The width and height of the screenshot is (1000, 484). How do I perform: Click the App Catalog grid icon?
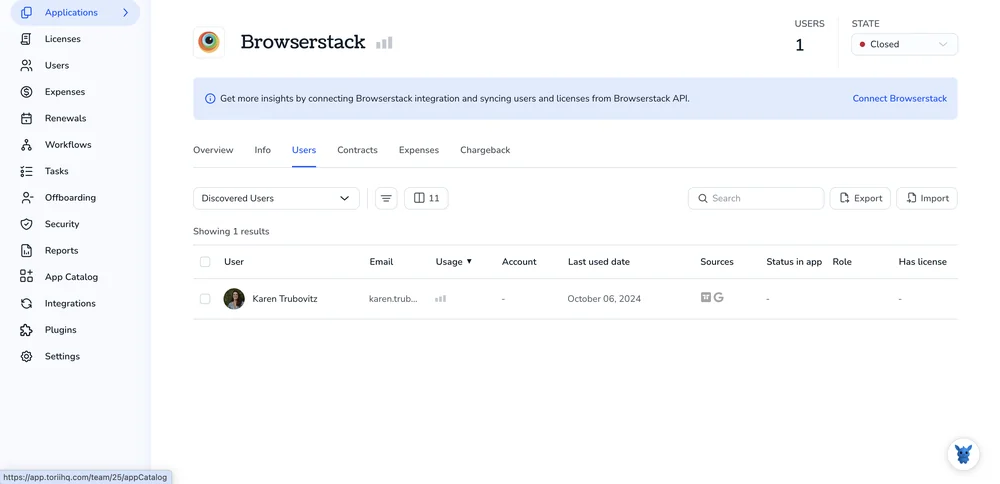[x=26, y=277]
